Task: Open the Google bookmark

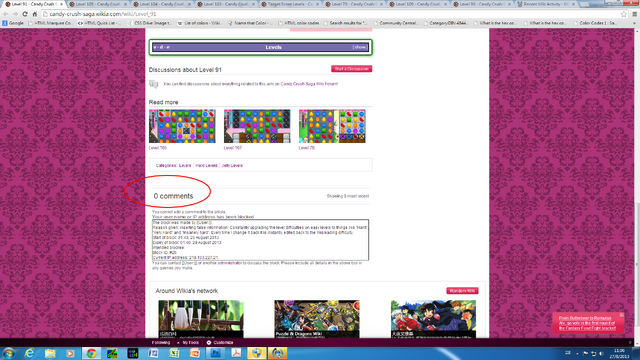Action: click(13, 23)
